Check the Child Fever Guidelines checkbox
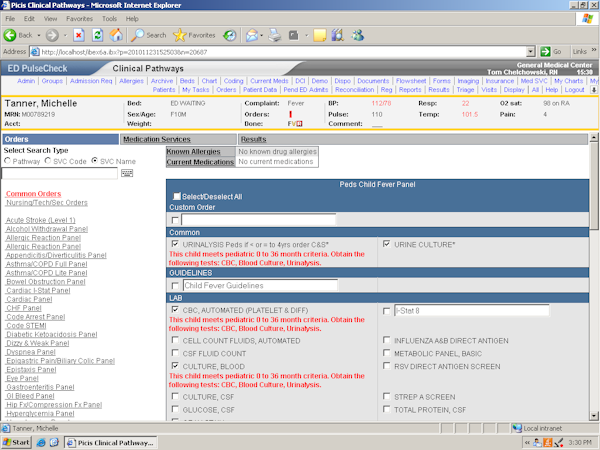Image resolution: width=600 pixels, height=450 pixels. coord(175,285)
